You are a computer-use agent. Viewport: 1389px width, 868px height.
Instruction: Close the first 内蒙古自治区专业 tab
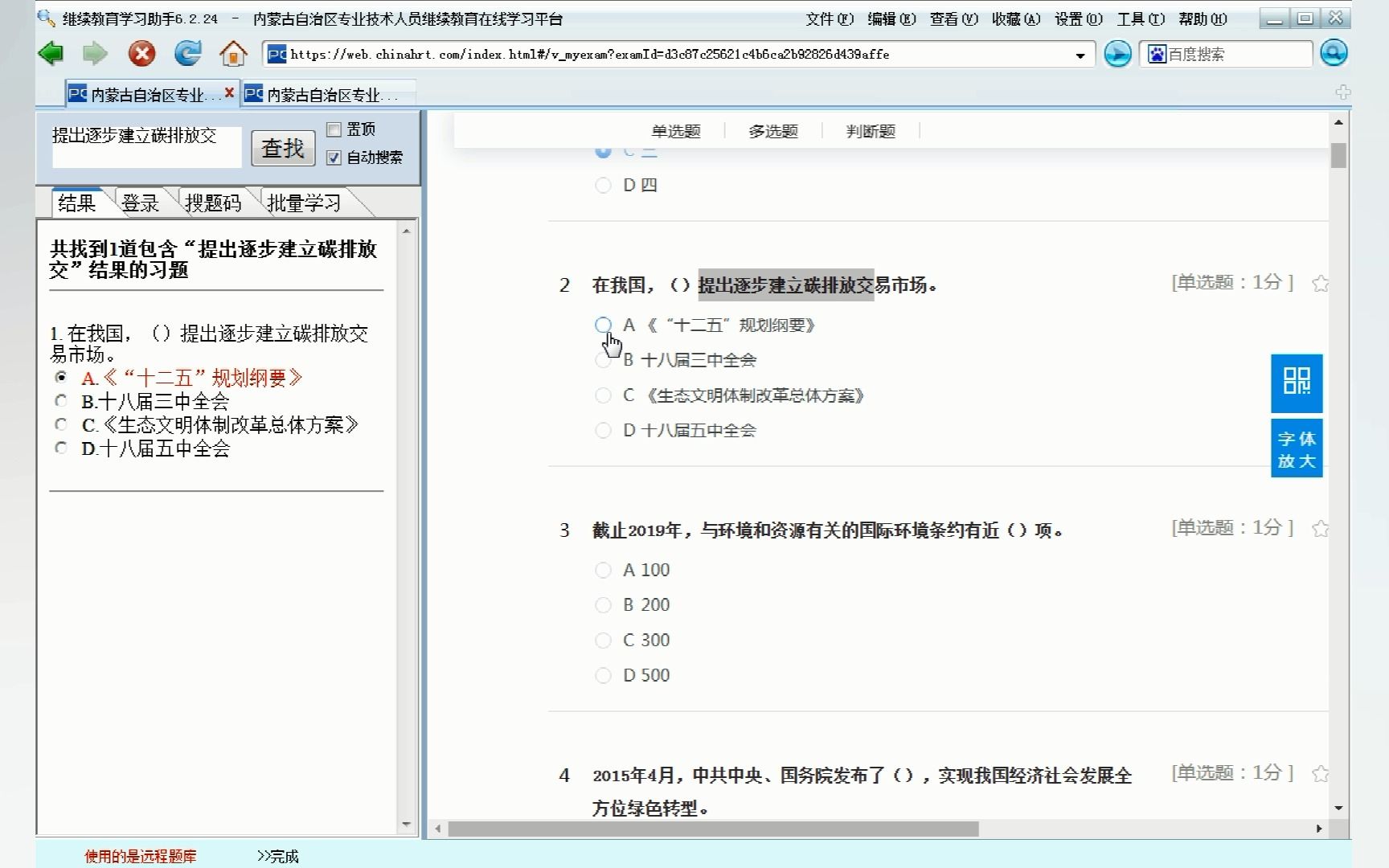(x=229, y=93)
